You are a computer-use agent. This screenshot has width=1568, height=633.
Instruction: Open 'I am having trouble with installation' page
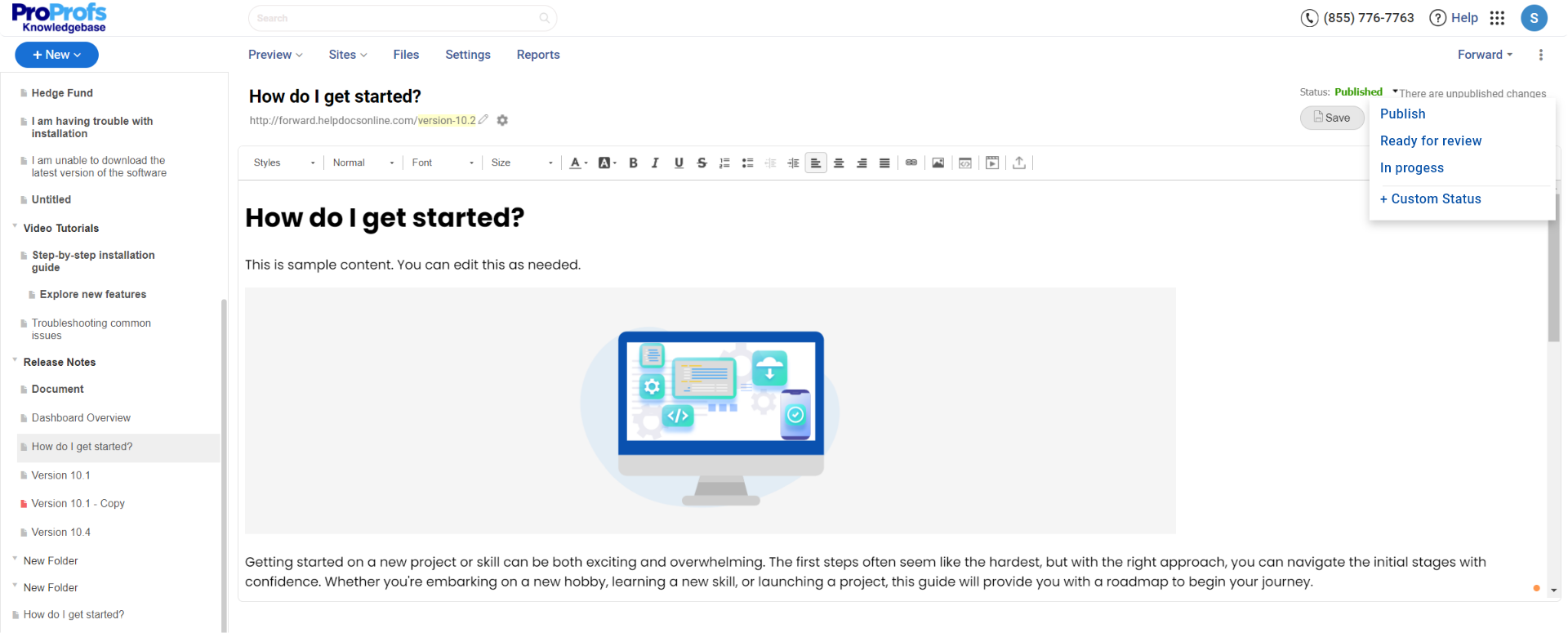click(92, 127)
